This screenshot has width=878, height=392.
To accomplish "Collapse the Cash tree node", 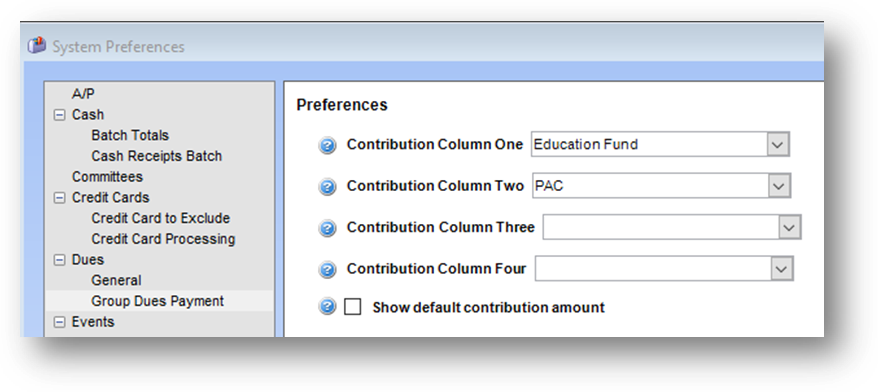I will 59,115.
